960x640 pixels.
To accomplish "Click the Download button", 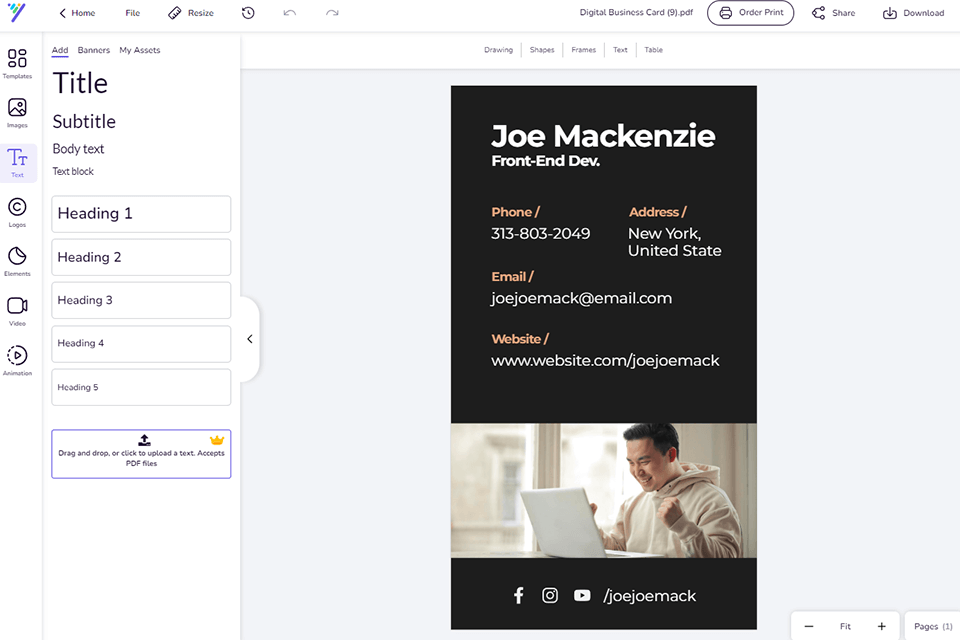I will click(x=913, y=13).
